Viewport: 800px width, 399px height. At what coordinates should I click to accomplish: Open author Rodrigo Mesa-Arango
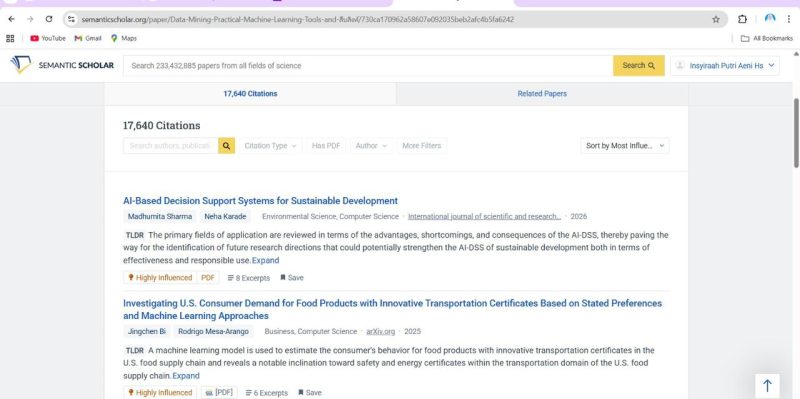213,331
